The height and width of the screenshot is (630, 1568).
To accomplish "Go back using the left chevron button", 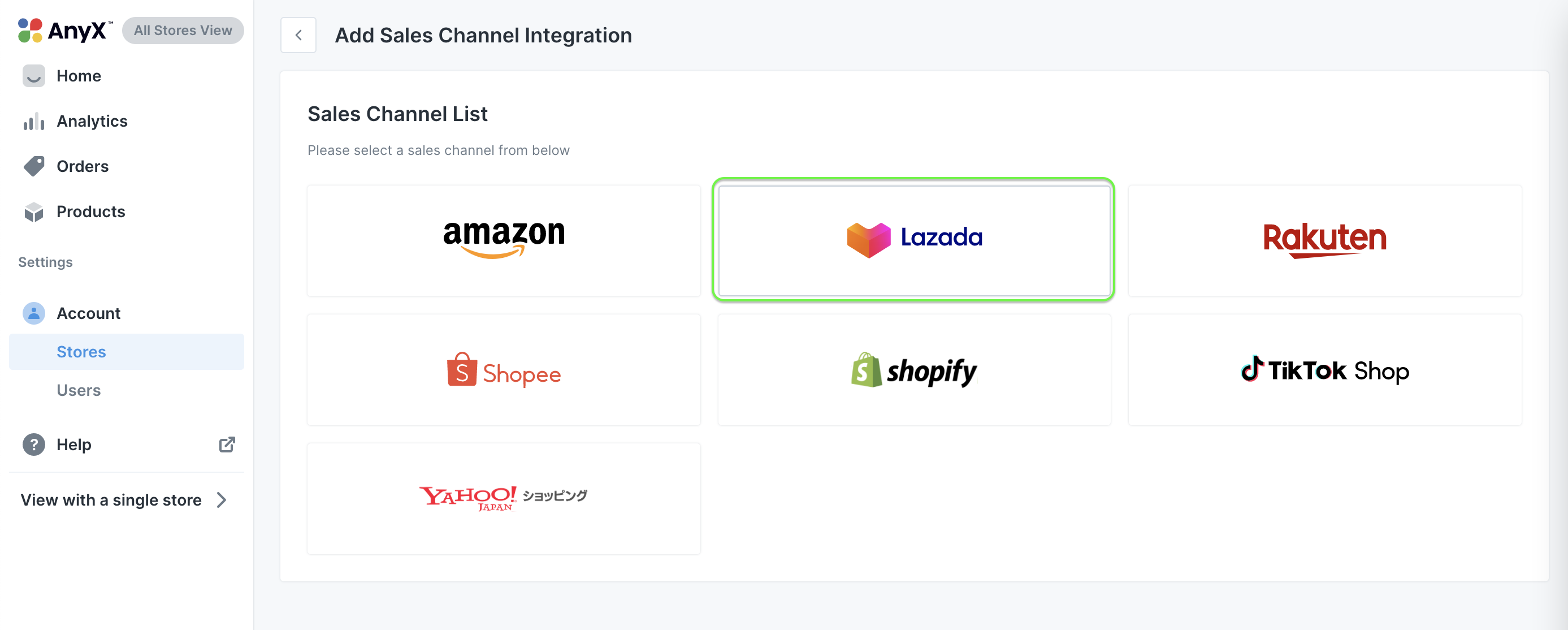I will pos(298,35).
